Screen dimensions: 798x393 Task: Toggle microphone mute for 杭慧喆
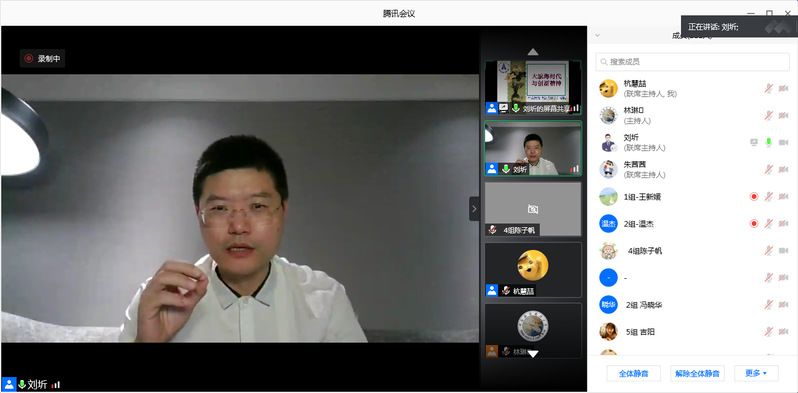[768, 89]
